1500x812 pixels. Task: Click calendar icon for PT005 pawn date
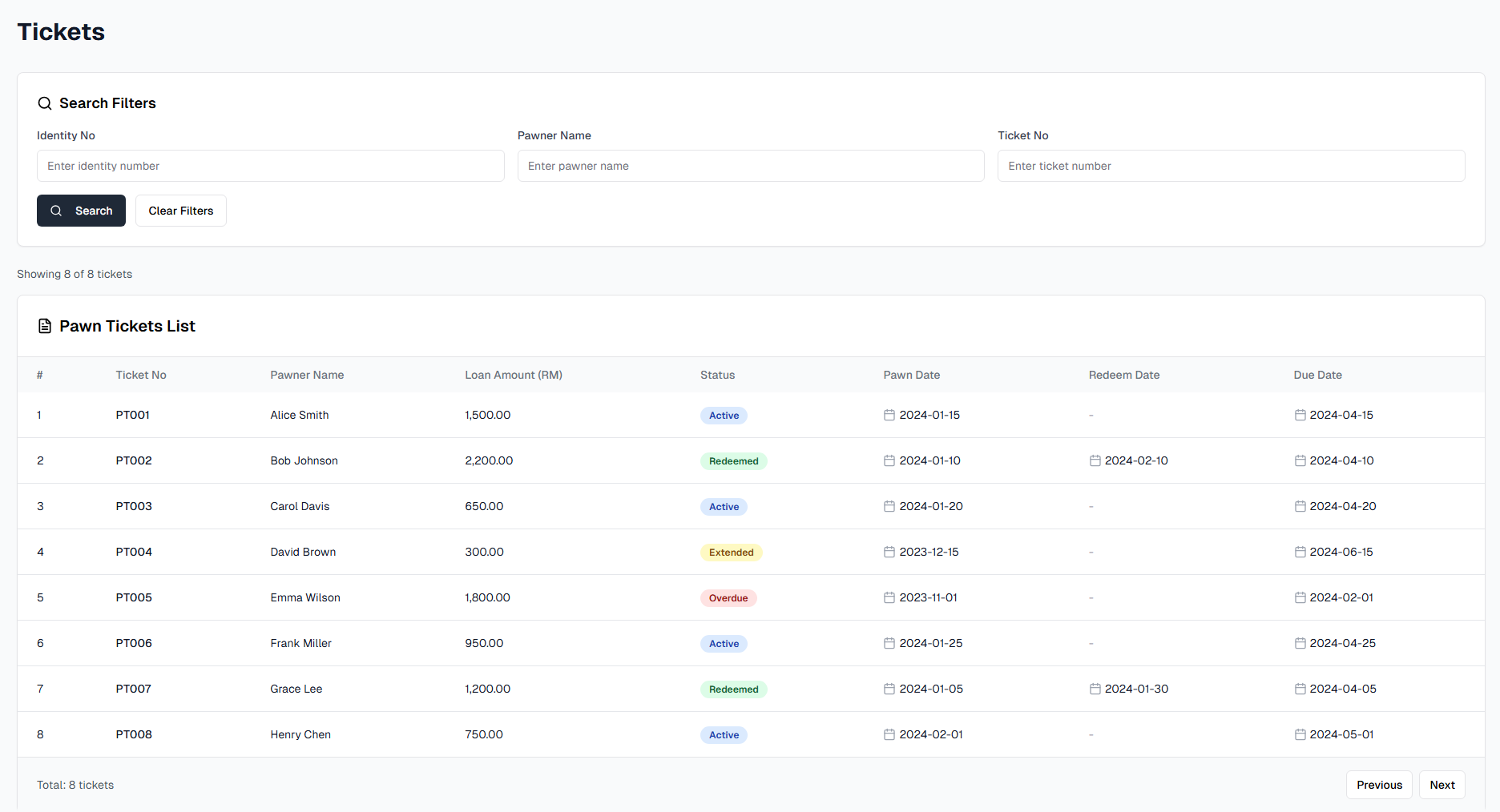pos(889,597)
